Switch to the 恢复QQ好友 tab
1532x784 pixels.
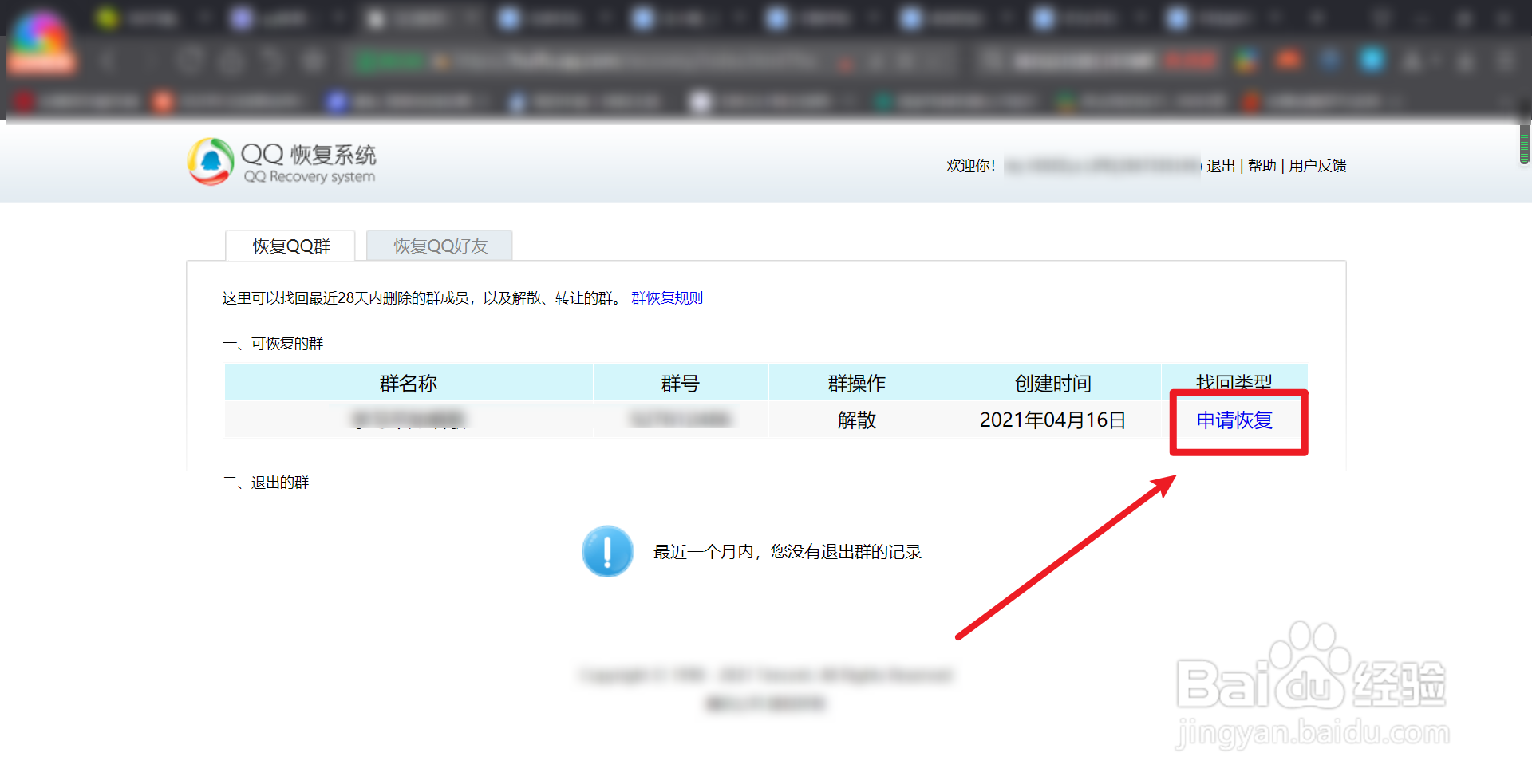(x=440, y=246)
